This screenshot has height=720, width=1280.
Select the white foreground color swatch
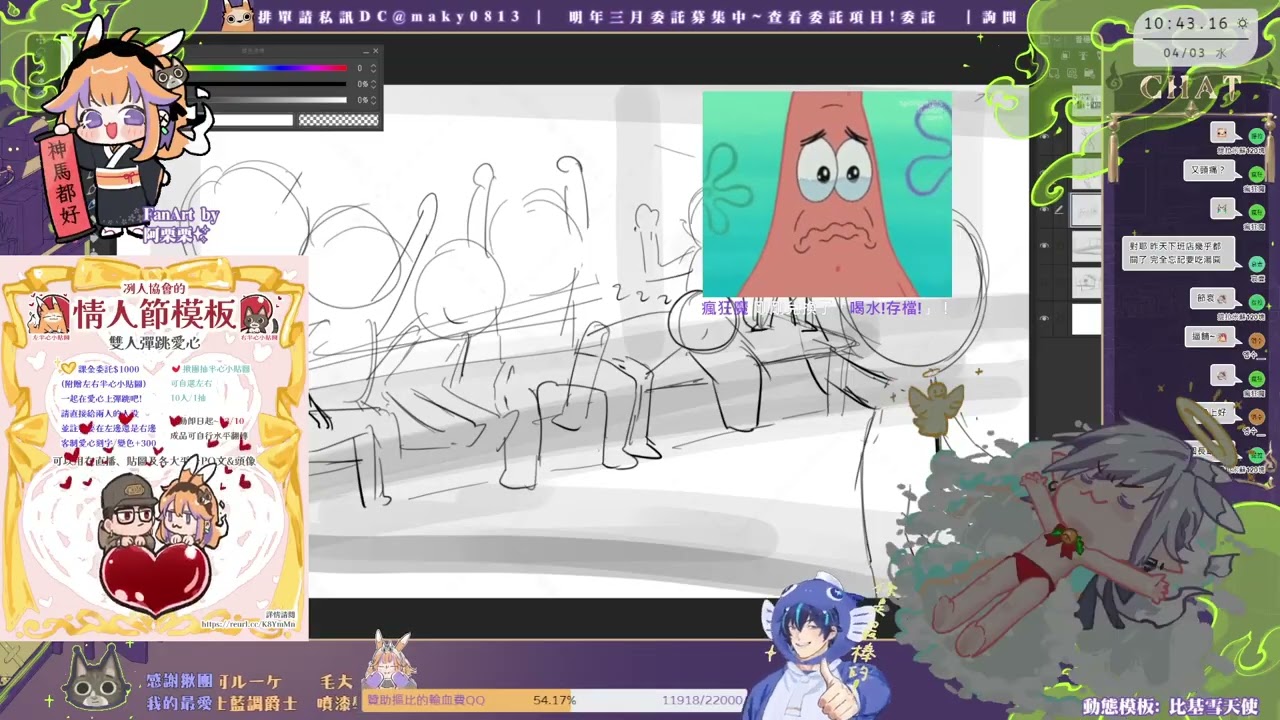click(252, 120)
